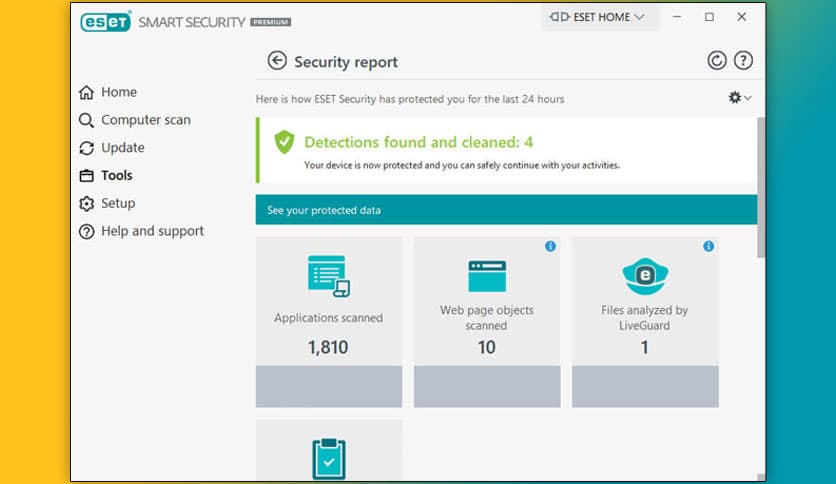
Task: Click the ESET logo in title bar
Action: click(x=106, y=20)
